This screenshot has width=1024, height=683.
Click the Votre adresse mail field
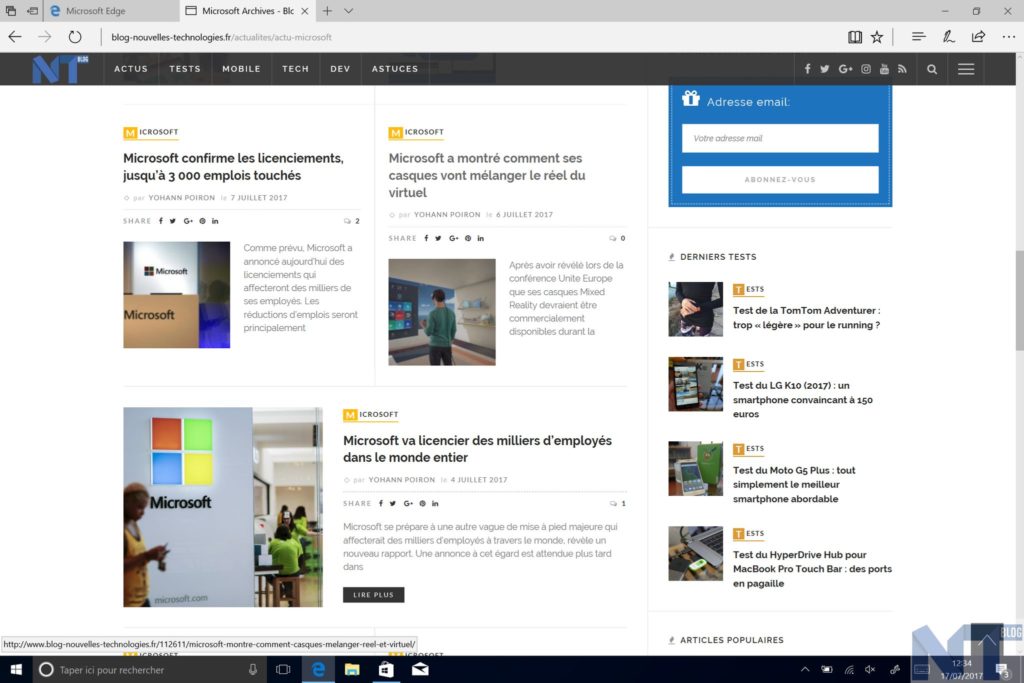(x=780, y=138)
